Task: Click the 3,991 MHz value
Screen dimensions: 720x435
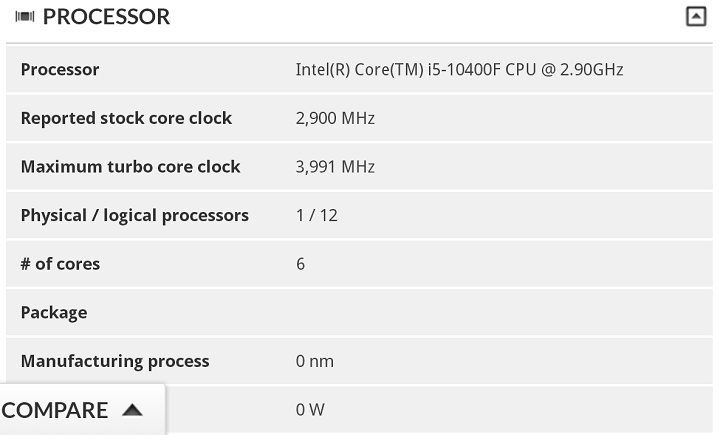Action: coord(335,167)
